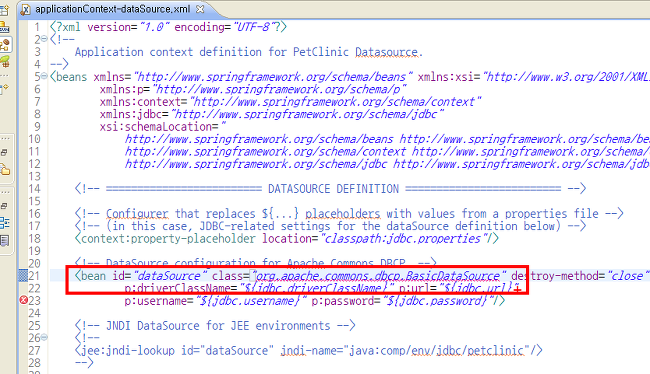Image resolution: width=650 pixels, height=374 pixels.
Task: Click the new view icon with star
Action: click(x=4, y=89)
